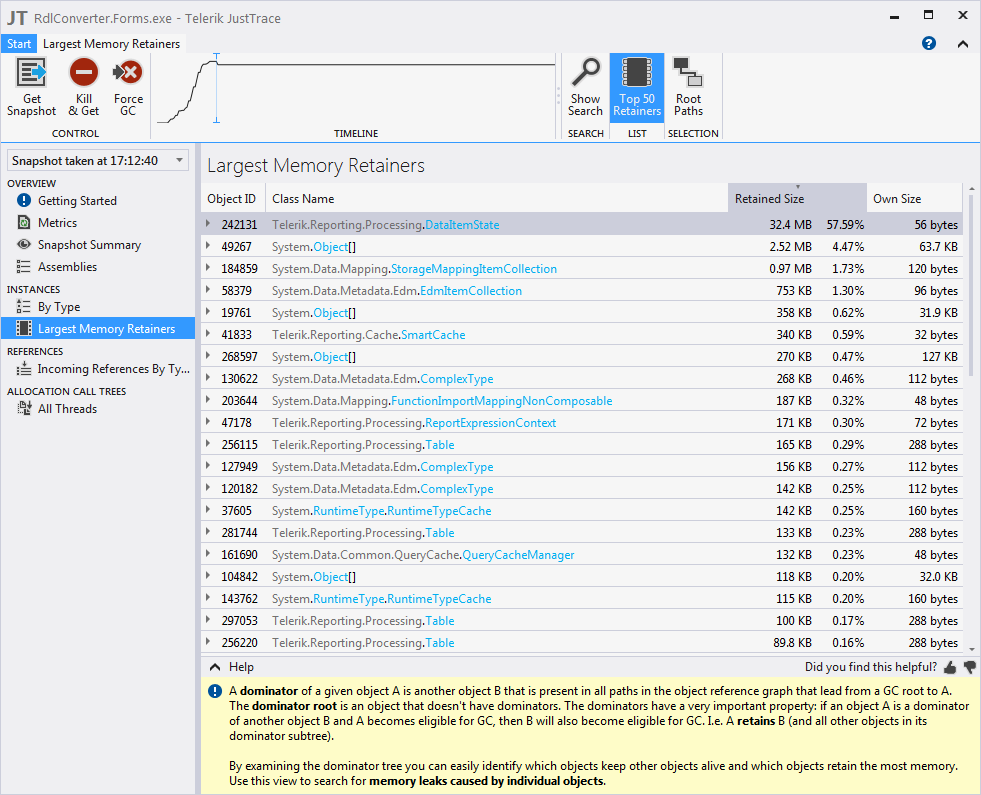Viewport: 981px width, 795px height.
Task: Open the help question mark icon
Action: coord(929,43)
